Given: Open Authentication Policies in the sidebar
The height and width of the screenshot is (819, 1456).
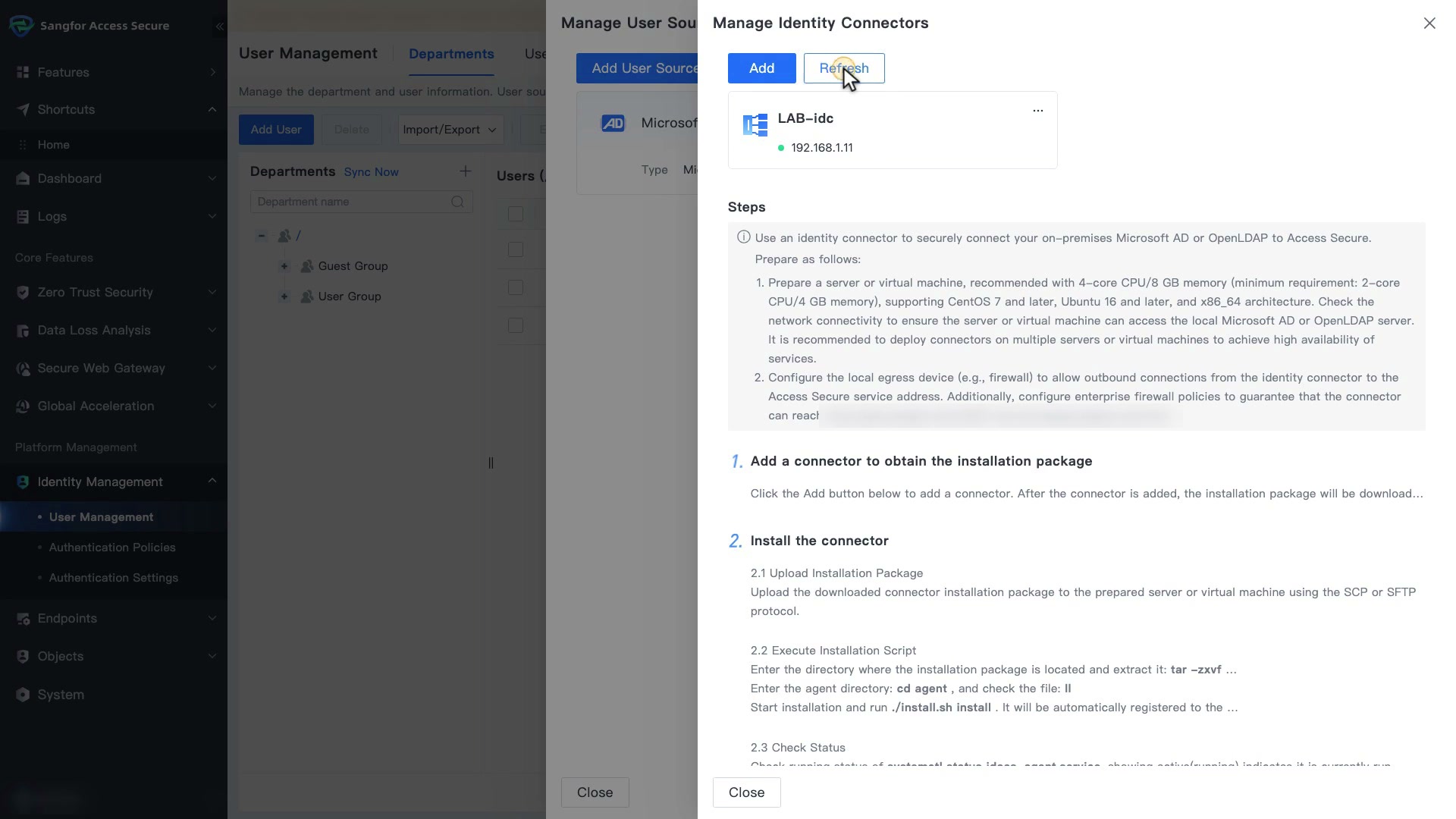Looking at the screenshot, I should (112, 548).
